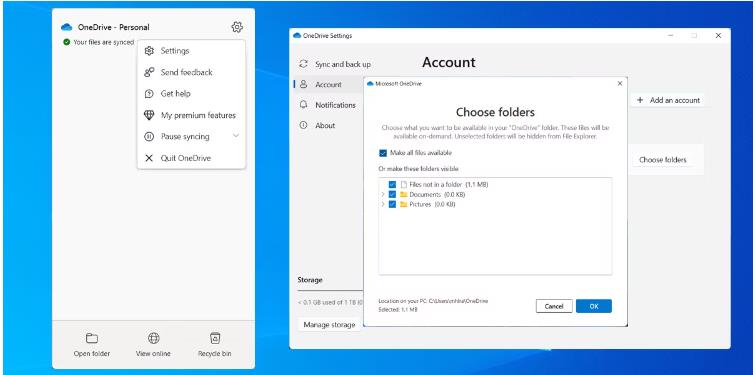Click the Documents folder icon in tree
Screen dimensions: 755x375
pos(404,194)
